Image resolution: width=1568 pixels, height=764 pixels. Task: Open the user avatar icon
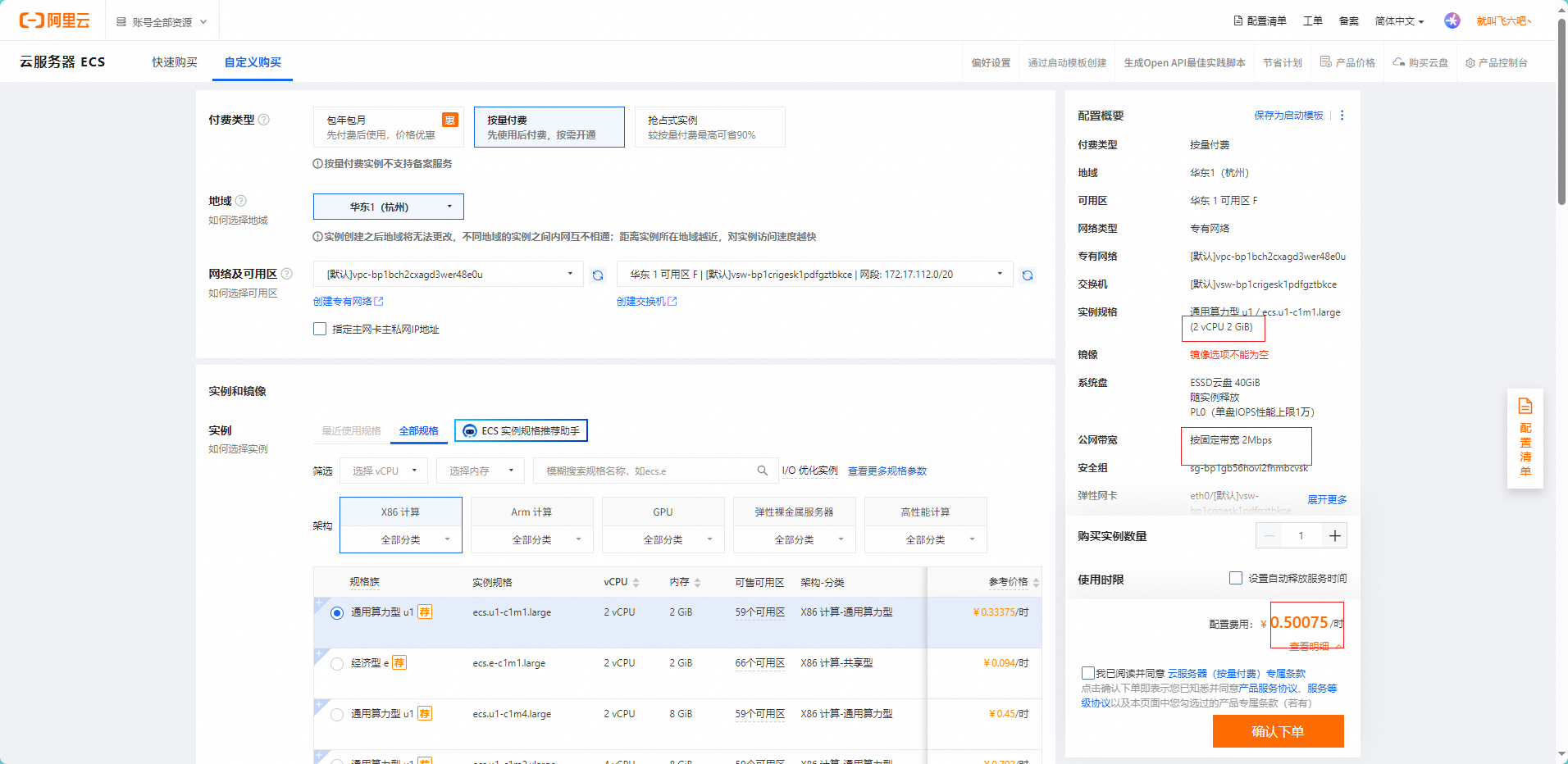pyautogui.click(x=1452, y=20)
